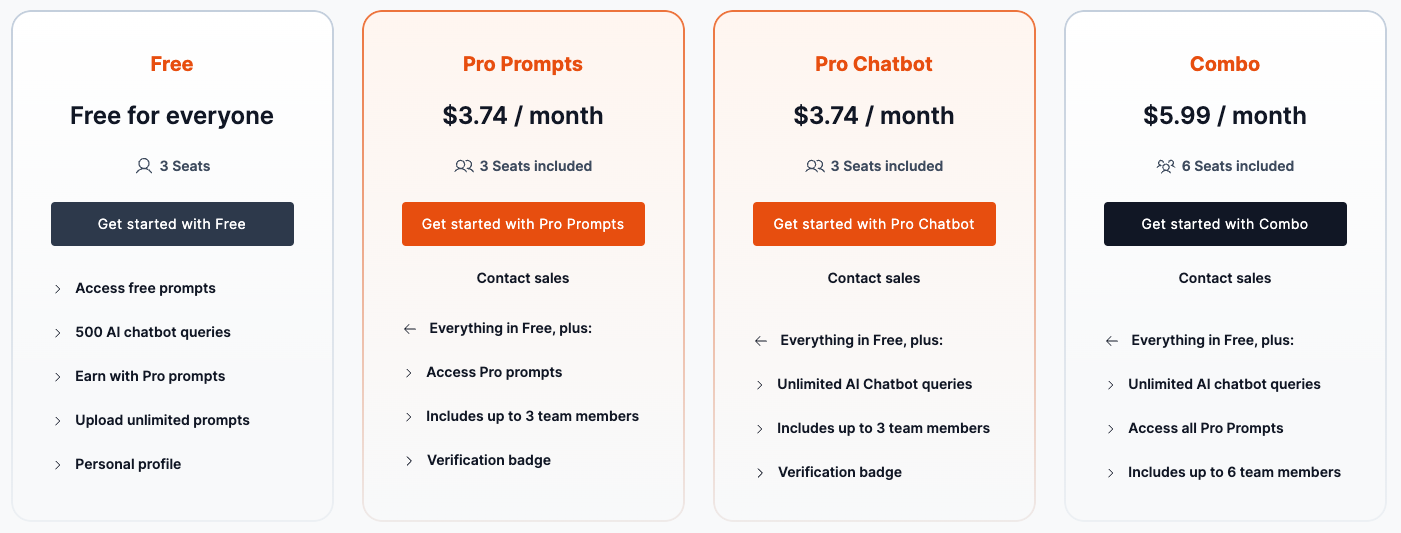
Task: Click chevron beside Access free prompts
Action: pos(58,289)
